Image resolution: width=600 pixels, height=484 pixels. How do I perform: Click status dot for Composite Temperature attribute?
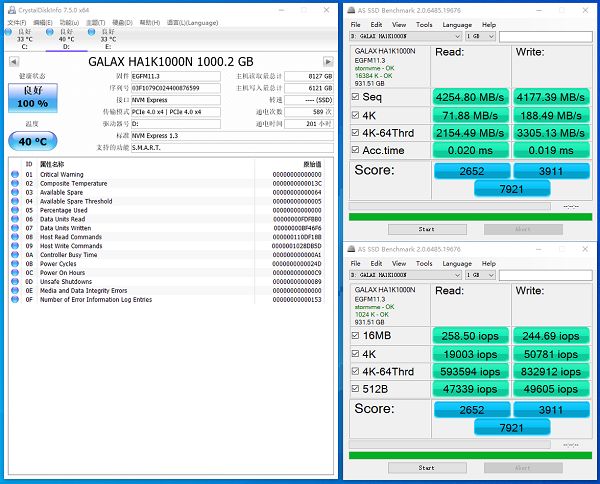[15, 183]
